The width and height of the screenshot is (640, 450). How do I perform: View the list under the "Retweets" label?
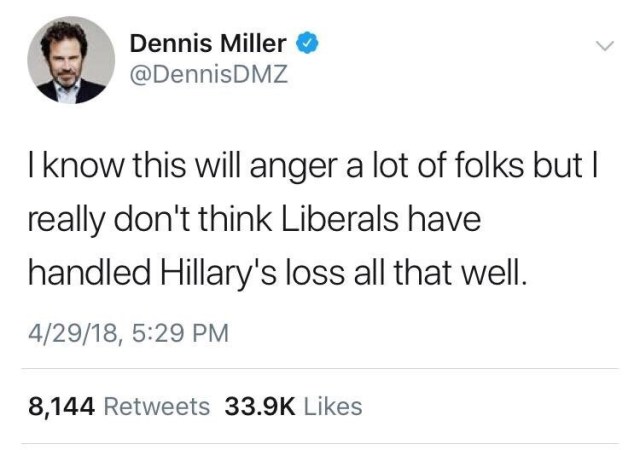coord(156,406)
